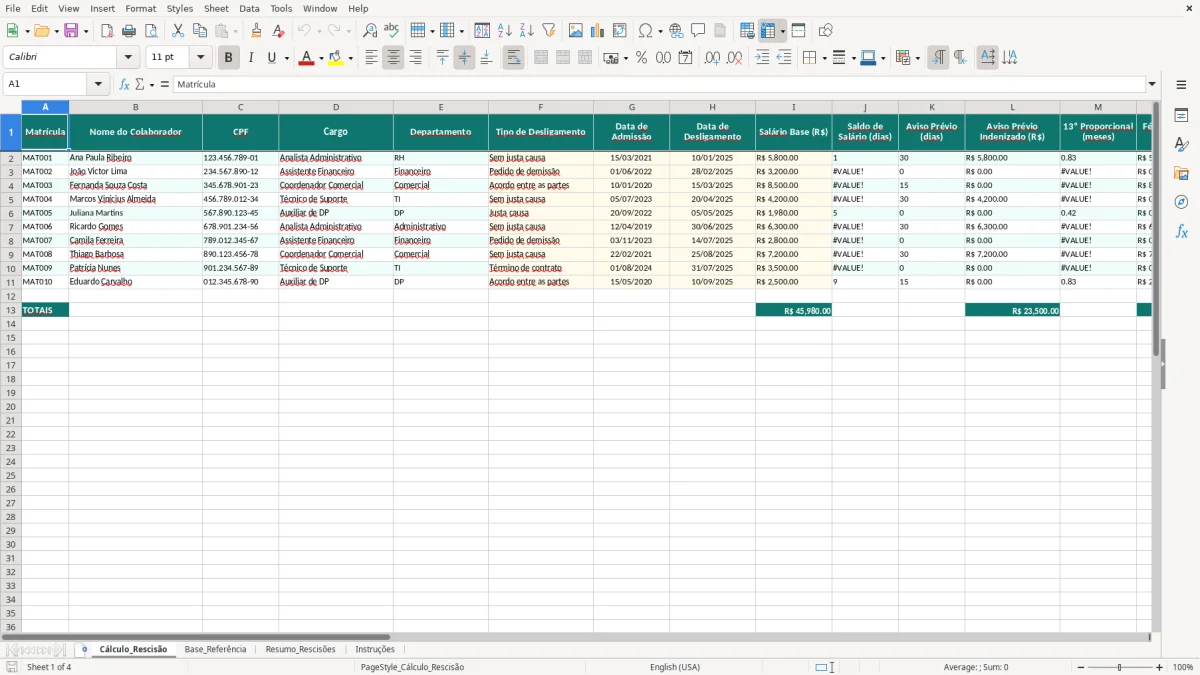
Task: Click the Save document icon
Action: [71, 31]
